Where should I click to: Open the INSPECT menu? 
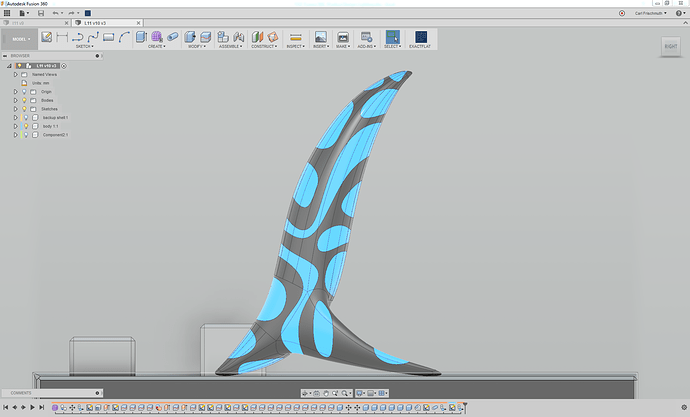[295, 46]
